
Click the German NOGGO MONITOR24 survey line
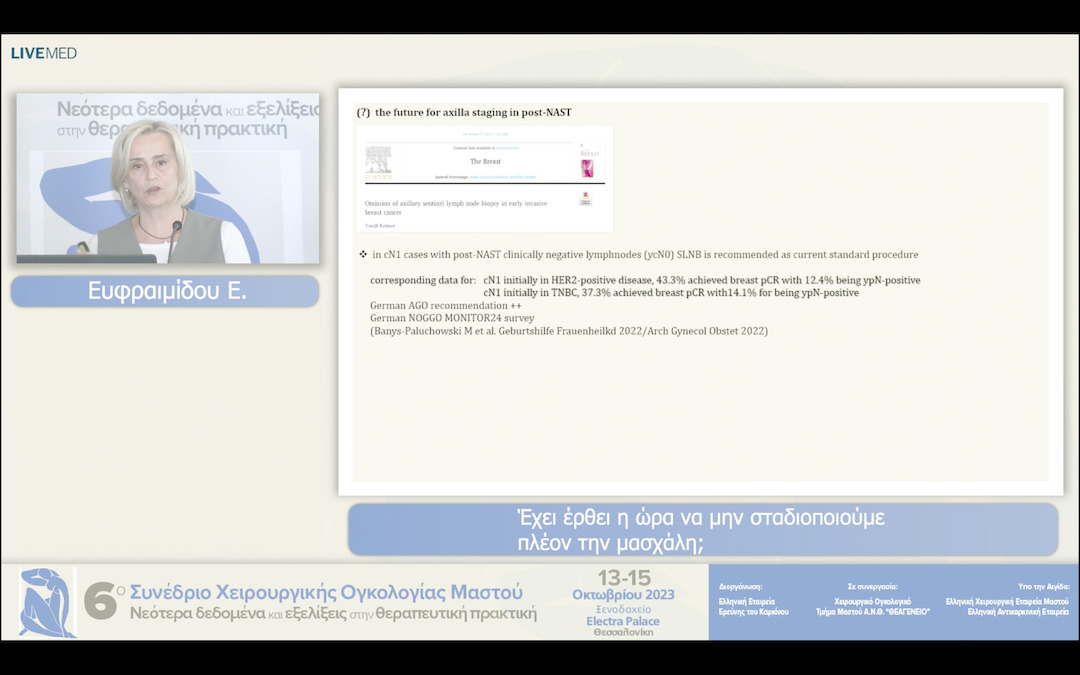point(452,318)
